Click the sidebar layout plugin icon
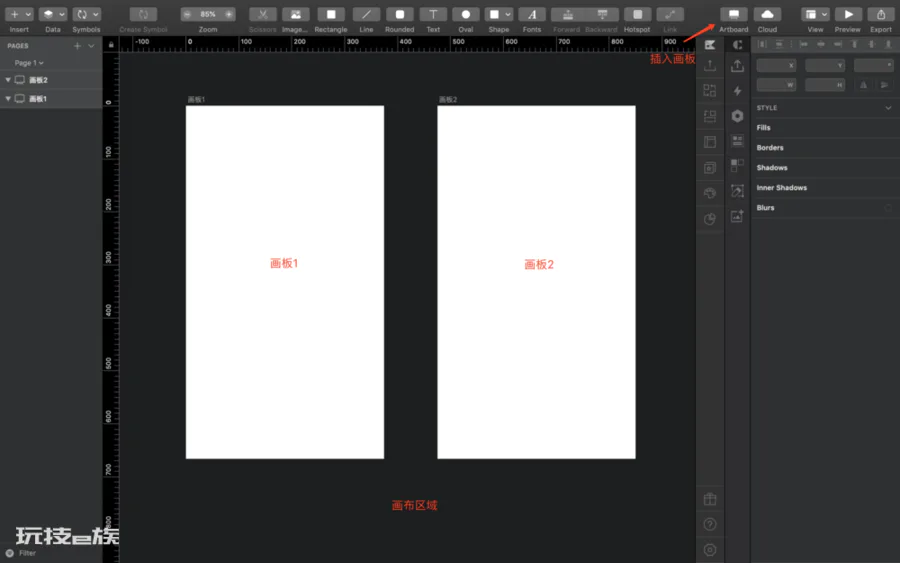 point(710,142)
